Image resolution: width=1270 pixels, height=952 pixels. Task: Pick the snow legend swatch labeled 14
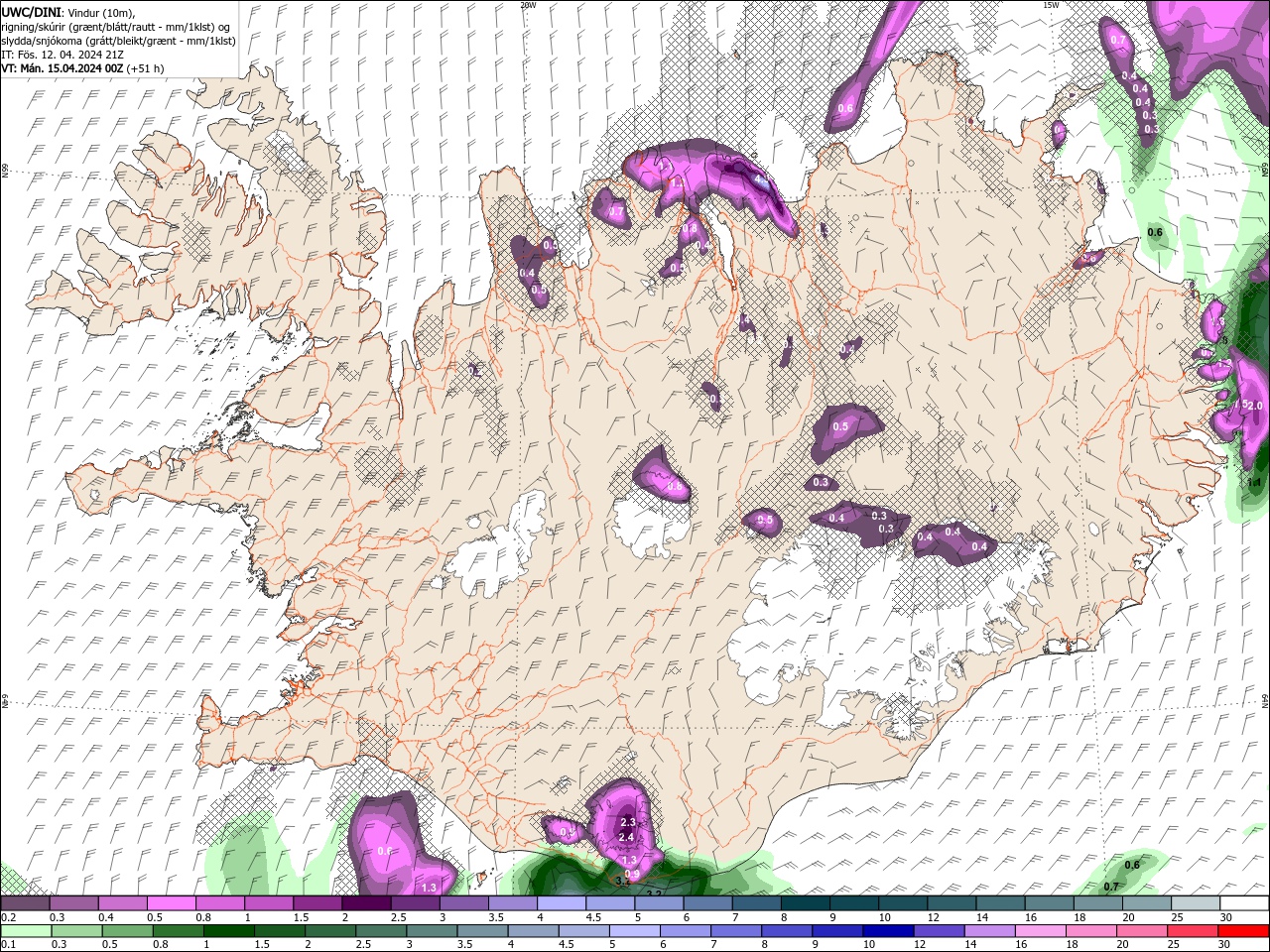tap(1001, 903)
